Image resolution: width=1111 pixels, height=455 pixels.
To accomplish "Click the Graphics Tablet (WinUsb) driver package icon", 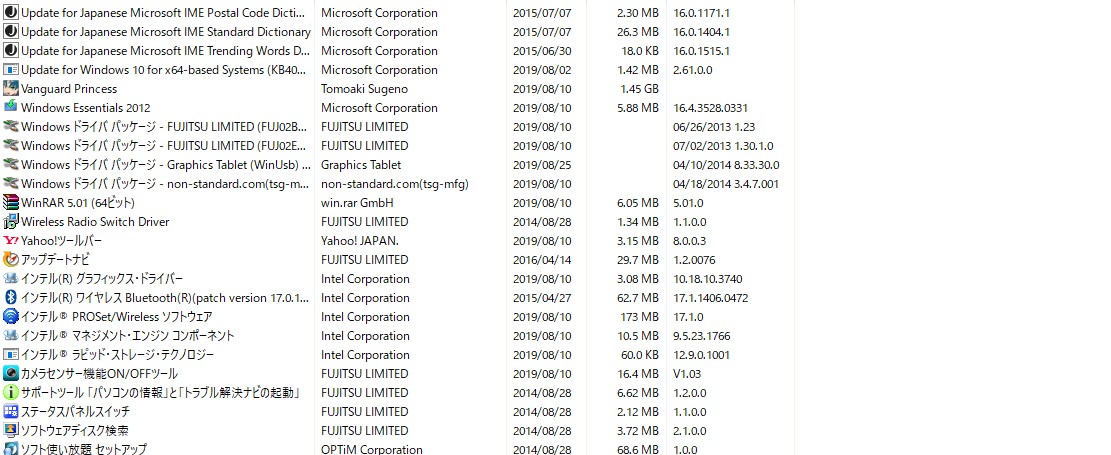I will 11,164.
